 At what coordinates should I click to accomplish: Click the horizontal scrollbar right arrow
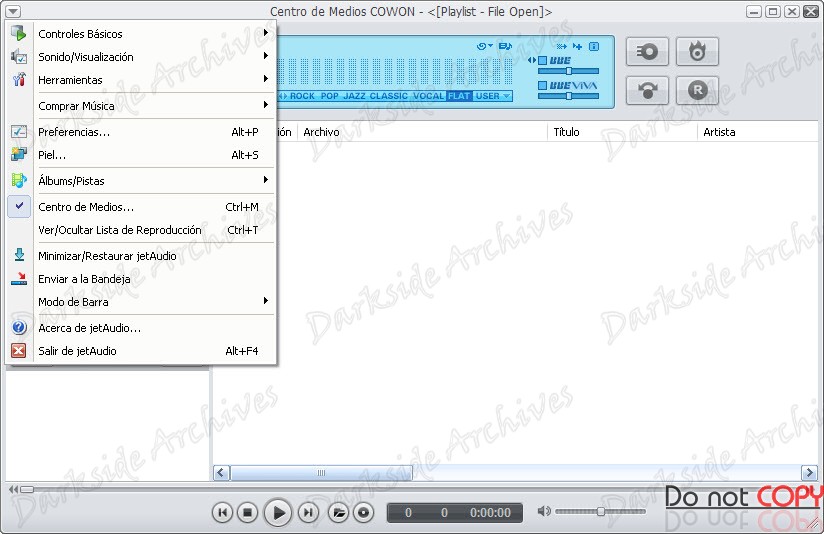tap(809, 473)
